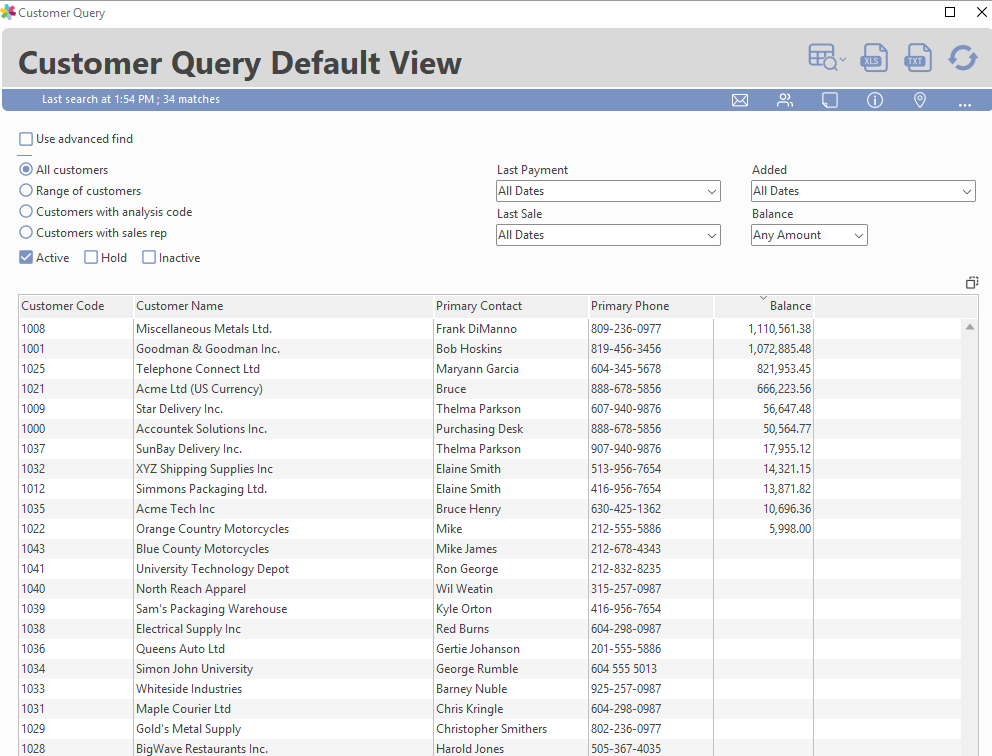Open the Last Sale date dropdown
Screen dimensions: 992x756
608,235
